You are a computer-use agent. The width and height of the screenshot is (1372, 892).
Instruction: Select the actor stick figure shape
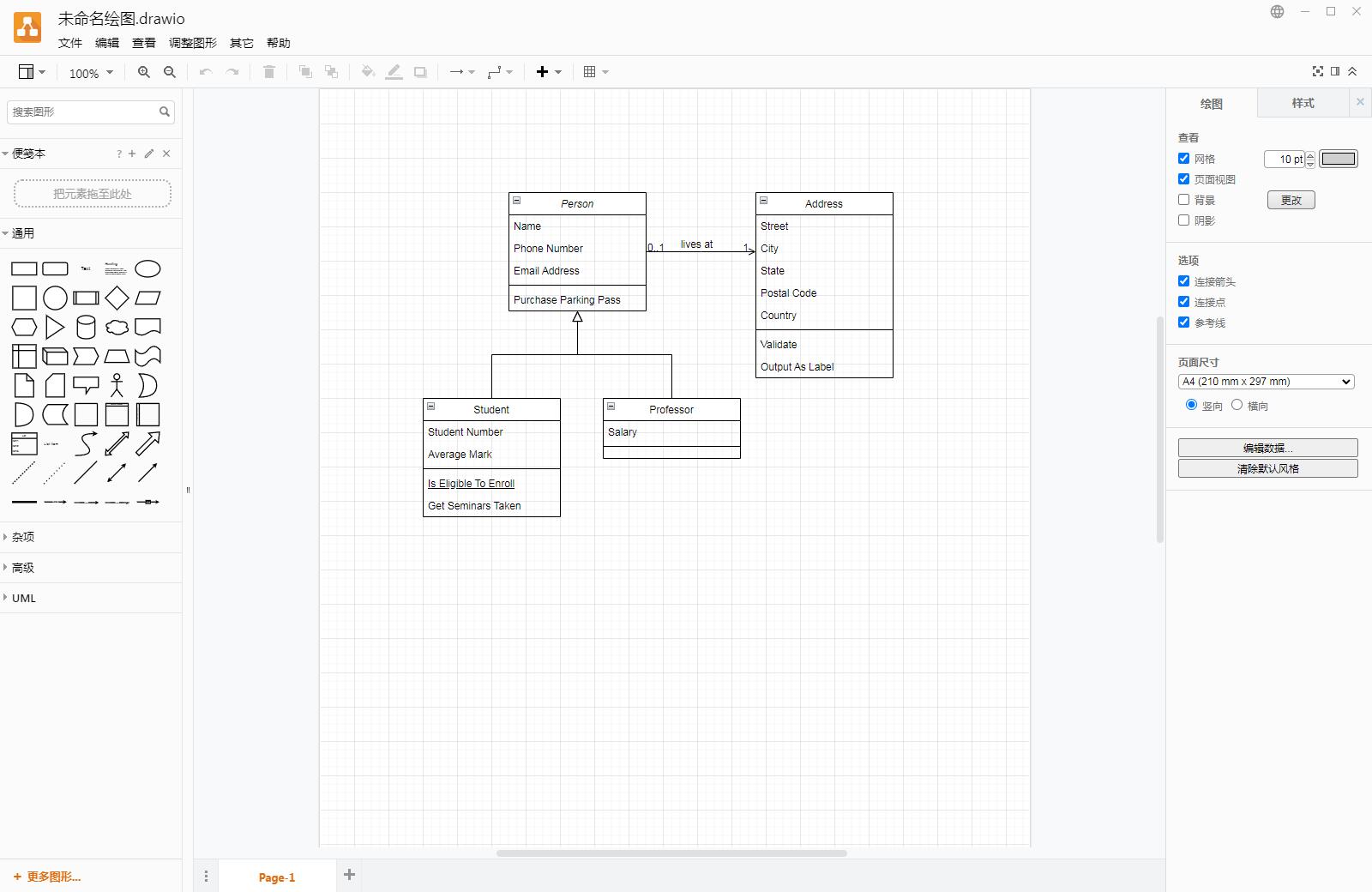[x=117, y=385]
